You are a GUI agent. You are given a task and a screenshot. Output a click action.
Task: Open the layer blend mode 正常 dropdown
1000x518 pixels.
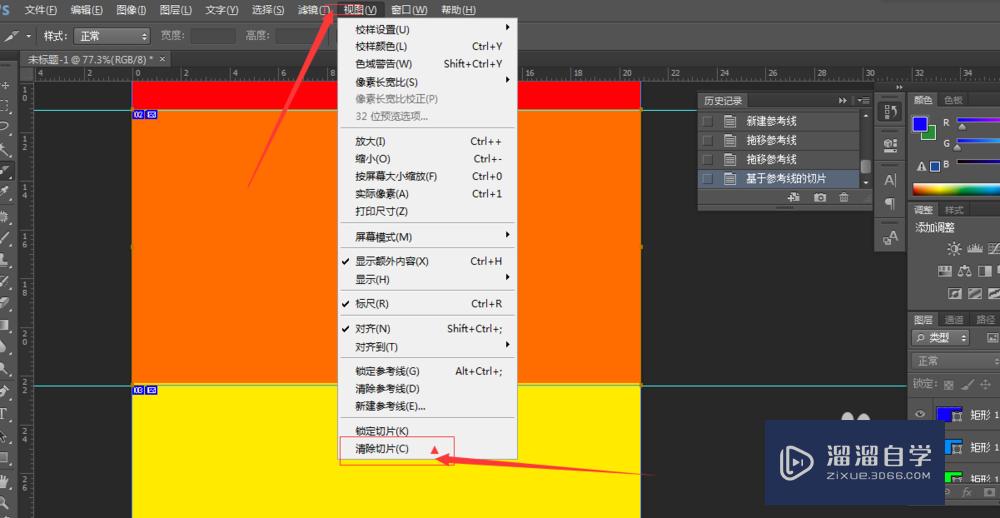pyautogui.click(x=955, y=361)
